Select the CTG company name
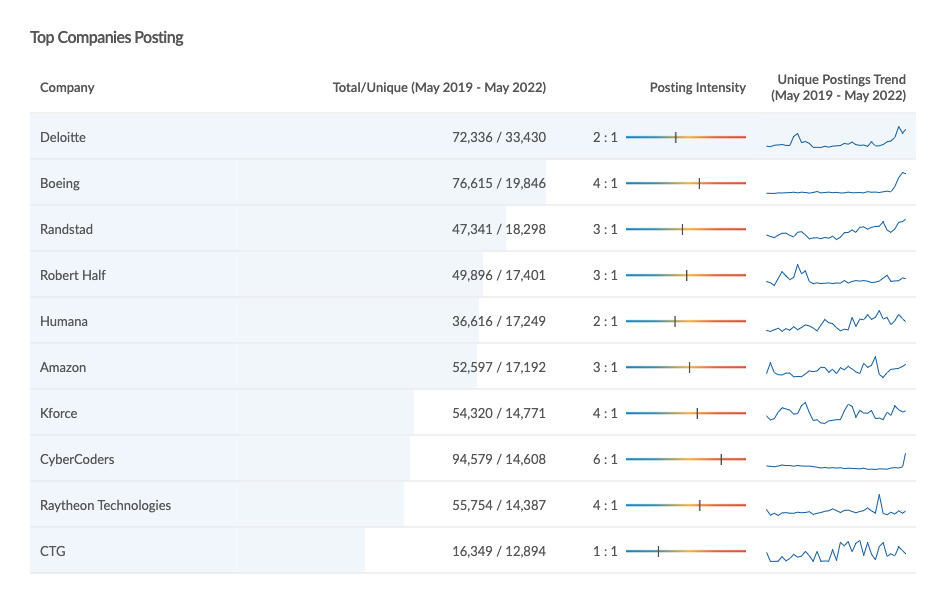This screenshot has height=604, width=946. click(x=52, y=552)
